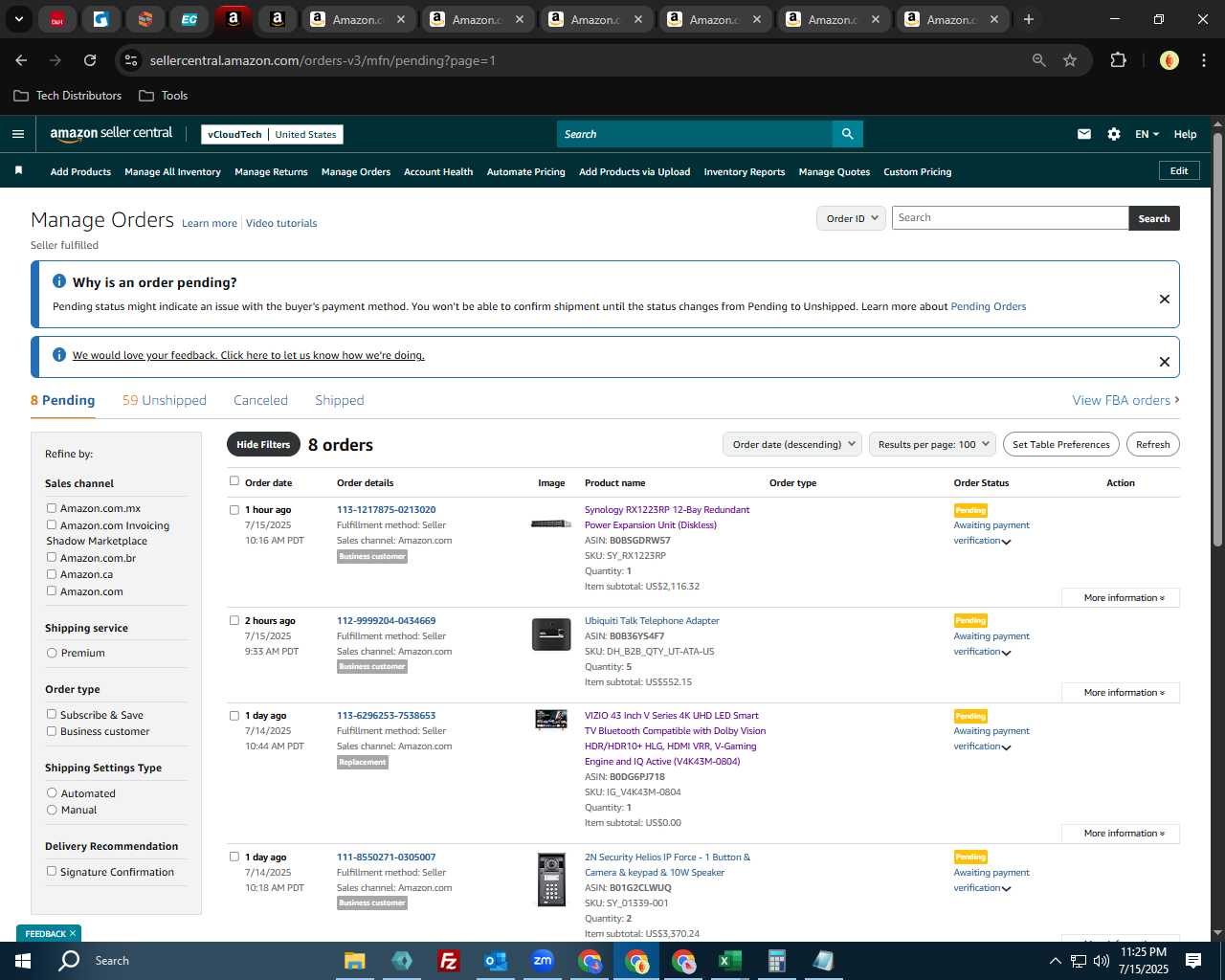Screen dimensions: 1225x980
Task: Open the hamburger navigation menu
Action: coord(18,134)
